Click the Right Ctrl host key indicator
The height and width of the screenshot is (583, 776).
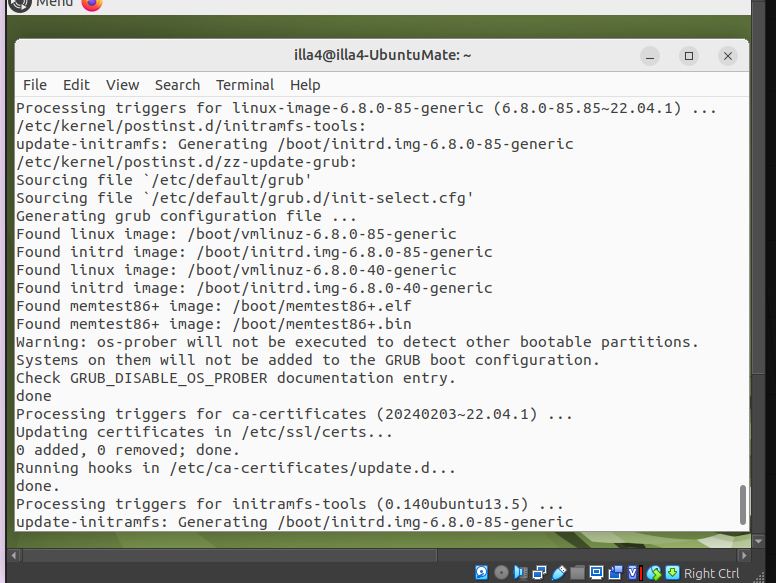tap(712, 573)
